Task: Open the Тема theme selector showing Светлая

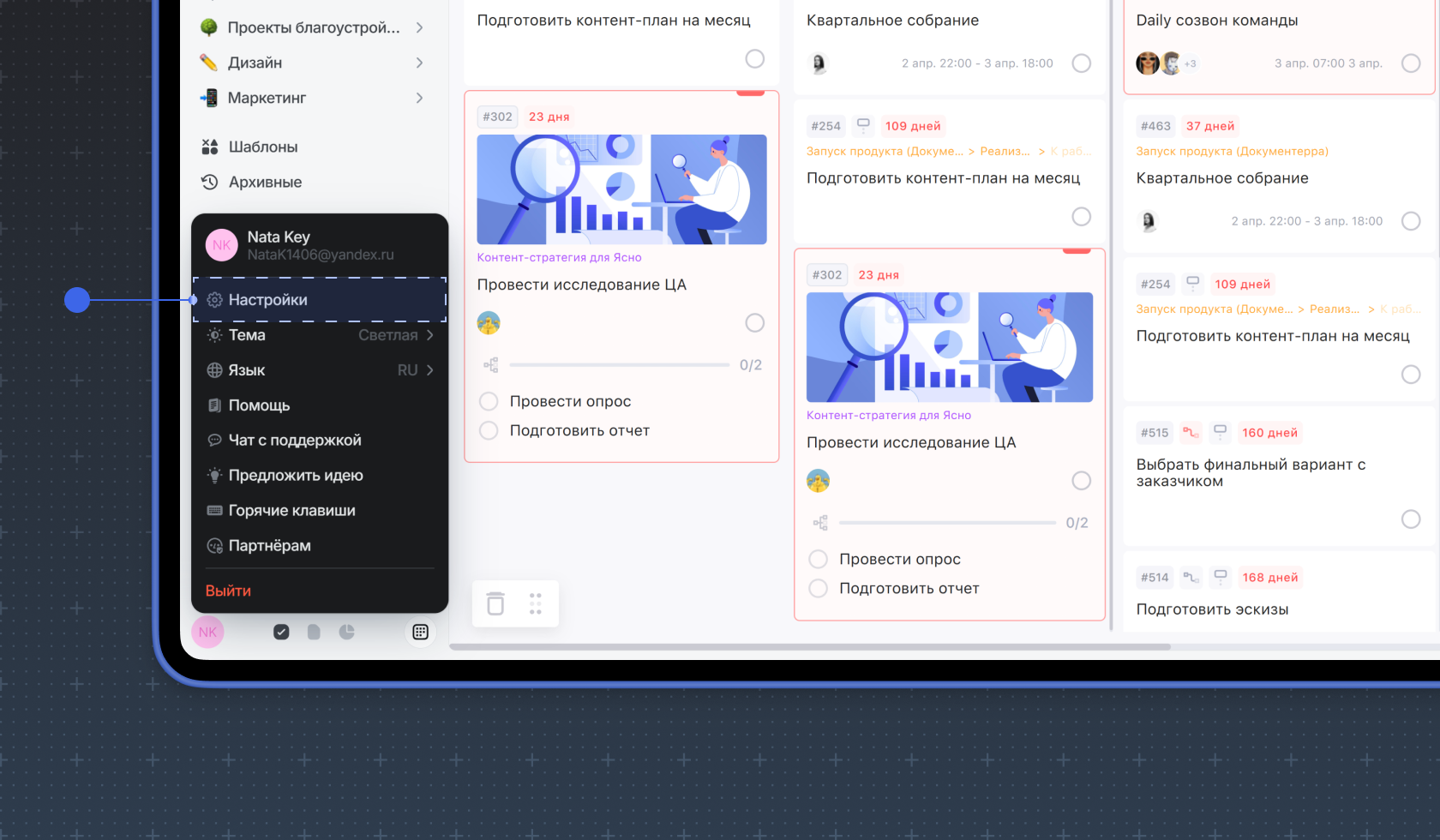Action: pyautogui.click(x=319, y=335)
